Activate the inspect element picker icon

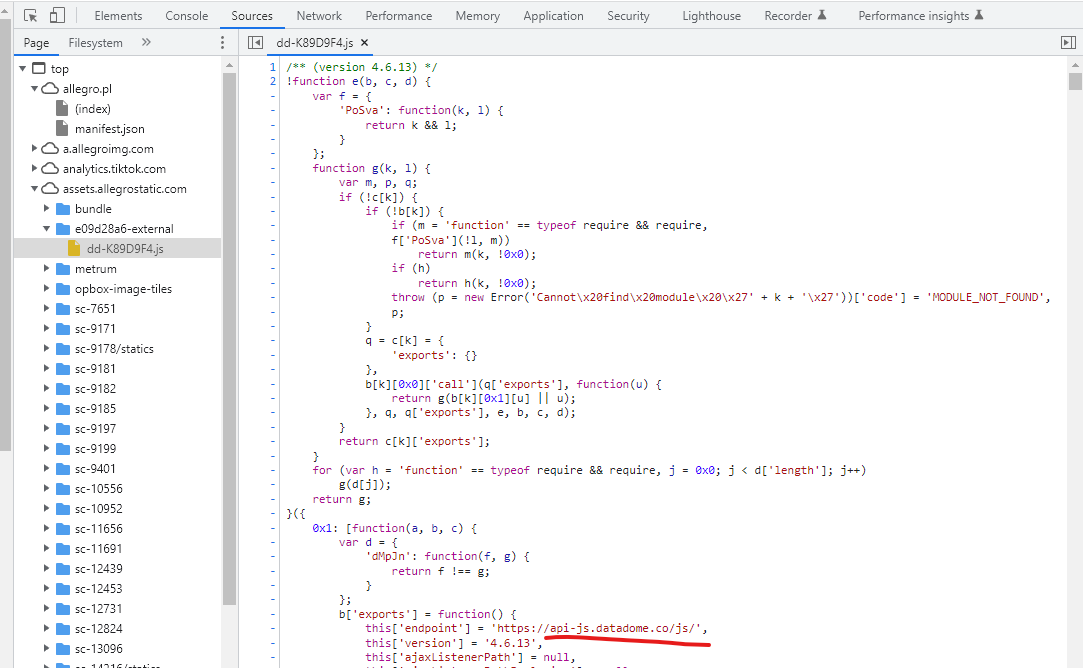point(31,16)
